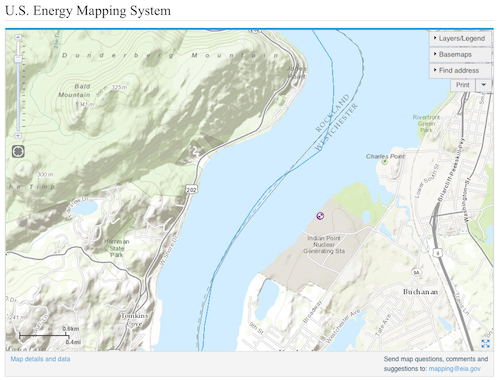Viewport: 500px width, 380px height.
Task: Open the Map details and data link
Action: coord(40,359)
